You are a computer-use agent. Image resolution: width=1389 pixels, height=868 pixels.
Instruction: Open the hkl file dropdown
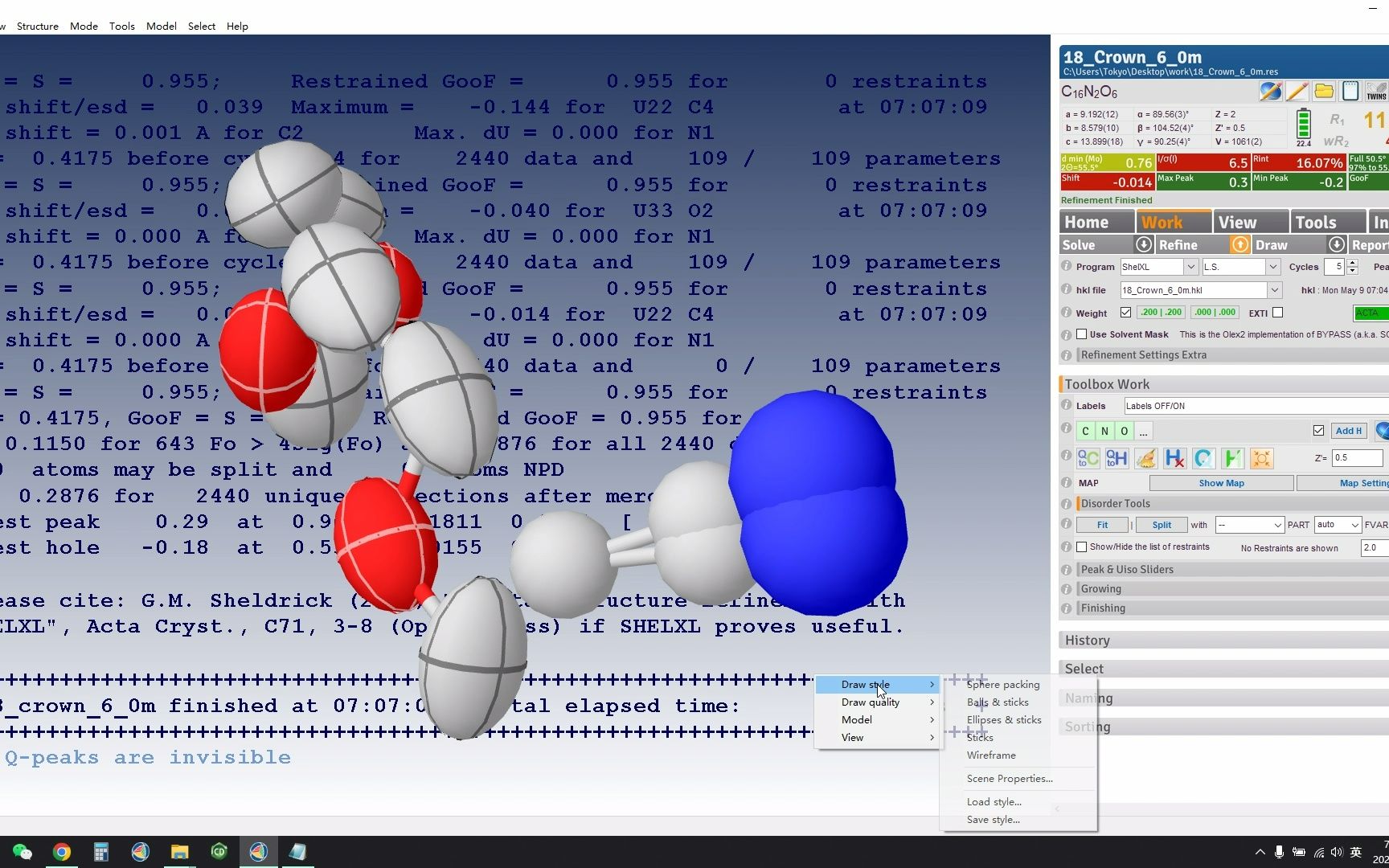[1274, 290]
